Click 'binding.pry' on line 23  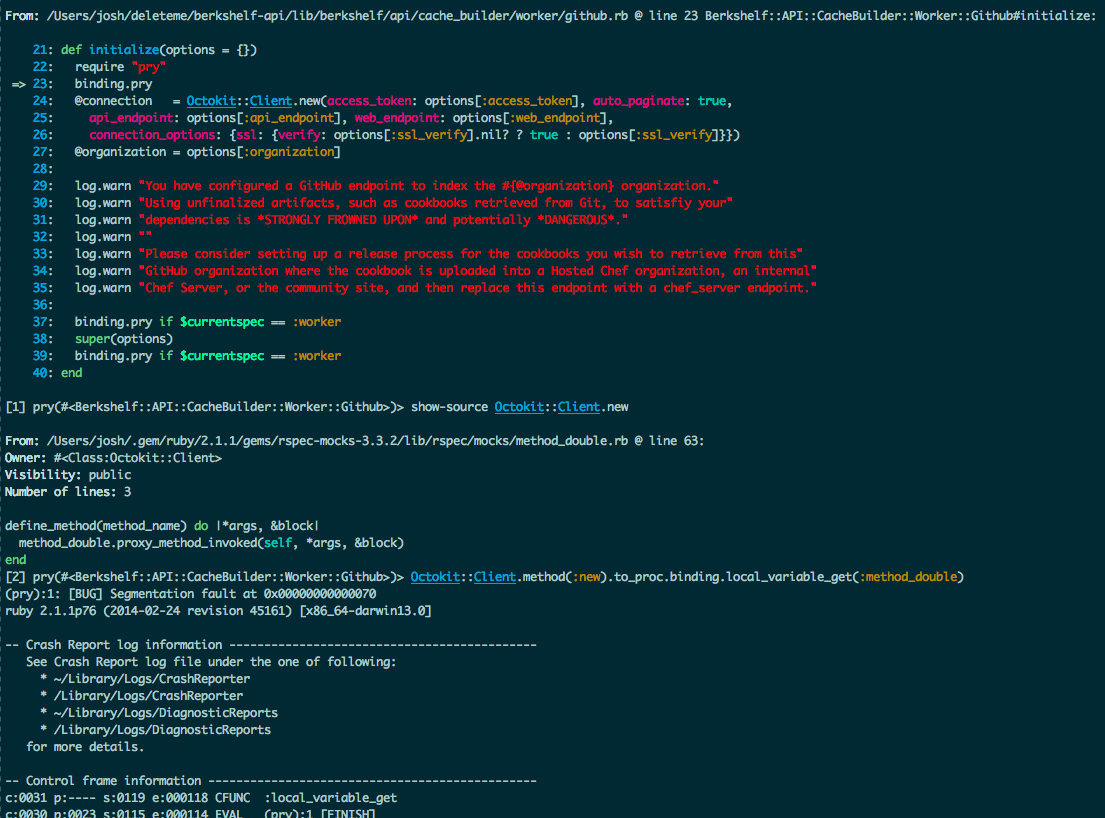(x=113, y=84)
